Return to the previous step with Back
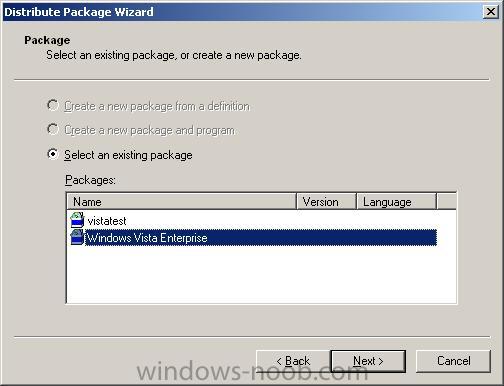504x386 pixels. [293, 361]
